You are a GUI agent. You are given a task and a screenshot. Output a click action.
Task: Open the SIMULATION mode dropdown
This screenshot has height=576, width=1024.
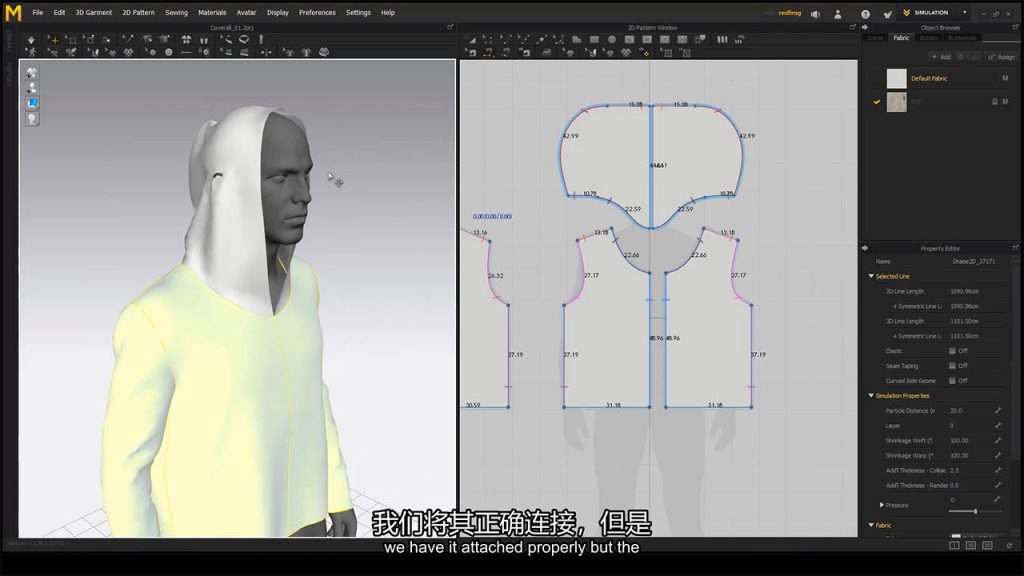[x=965, y=12]
